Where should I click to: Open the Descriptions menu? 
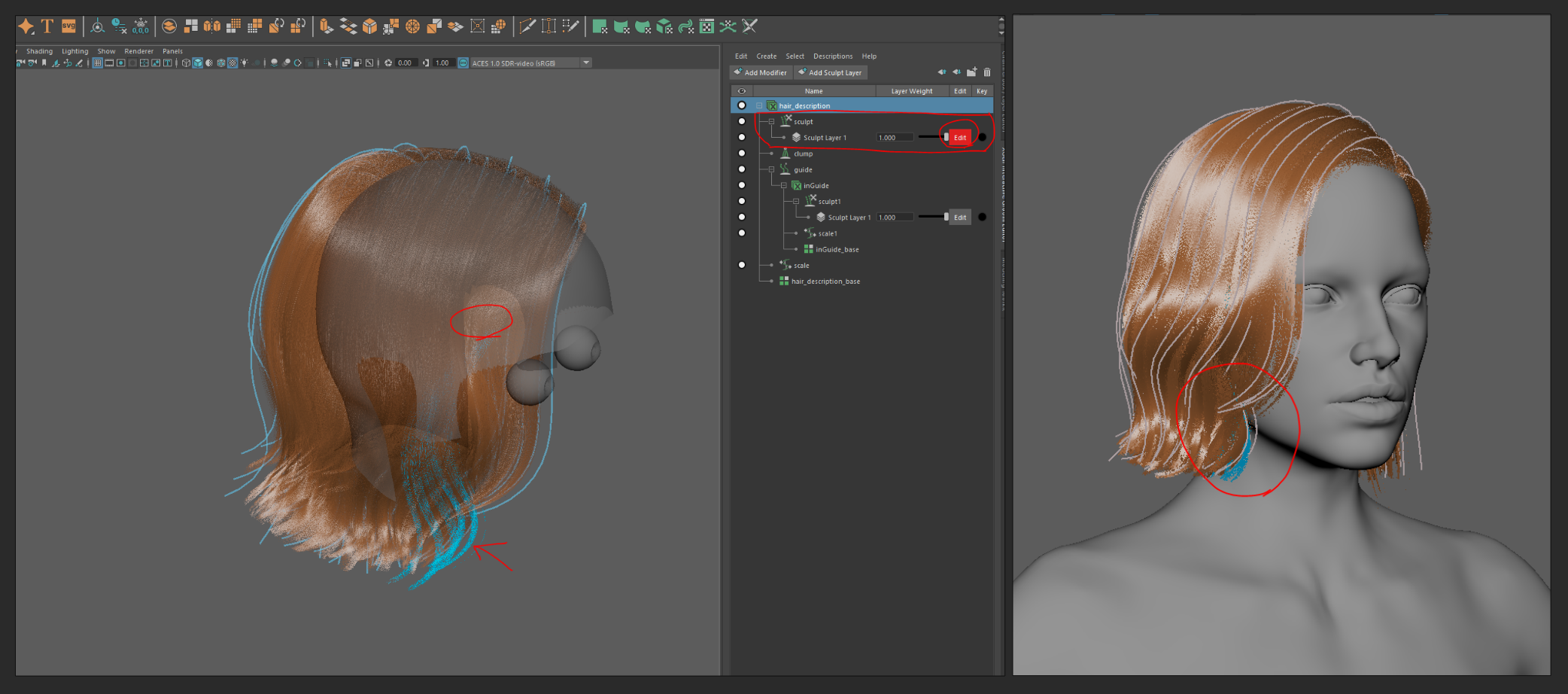pyautogui.click(x=832, y=56)
